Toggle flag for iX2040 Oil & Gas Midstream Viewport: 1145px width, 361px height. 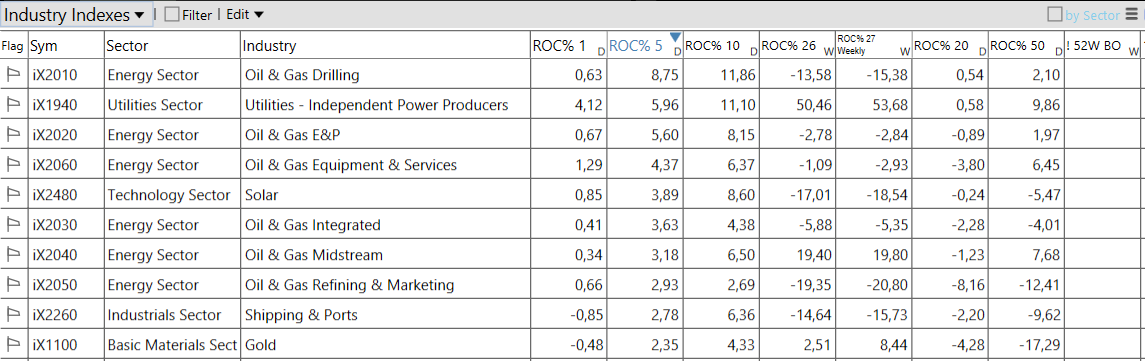point(12,255)
